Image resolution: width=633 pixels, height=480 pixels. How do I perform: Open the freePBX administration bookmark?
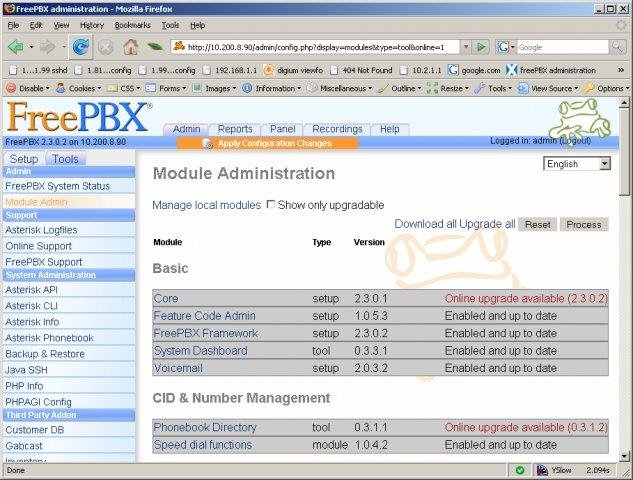pos(551,70)
